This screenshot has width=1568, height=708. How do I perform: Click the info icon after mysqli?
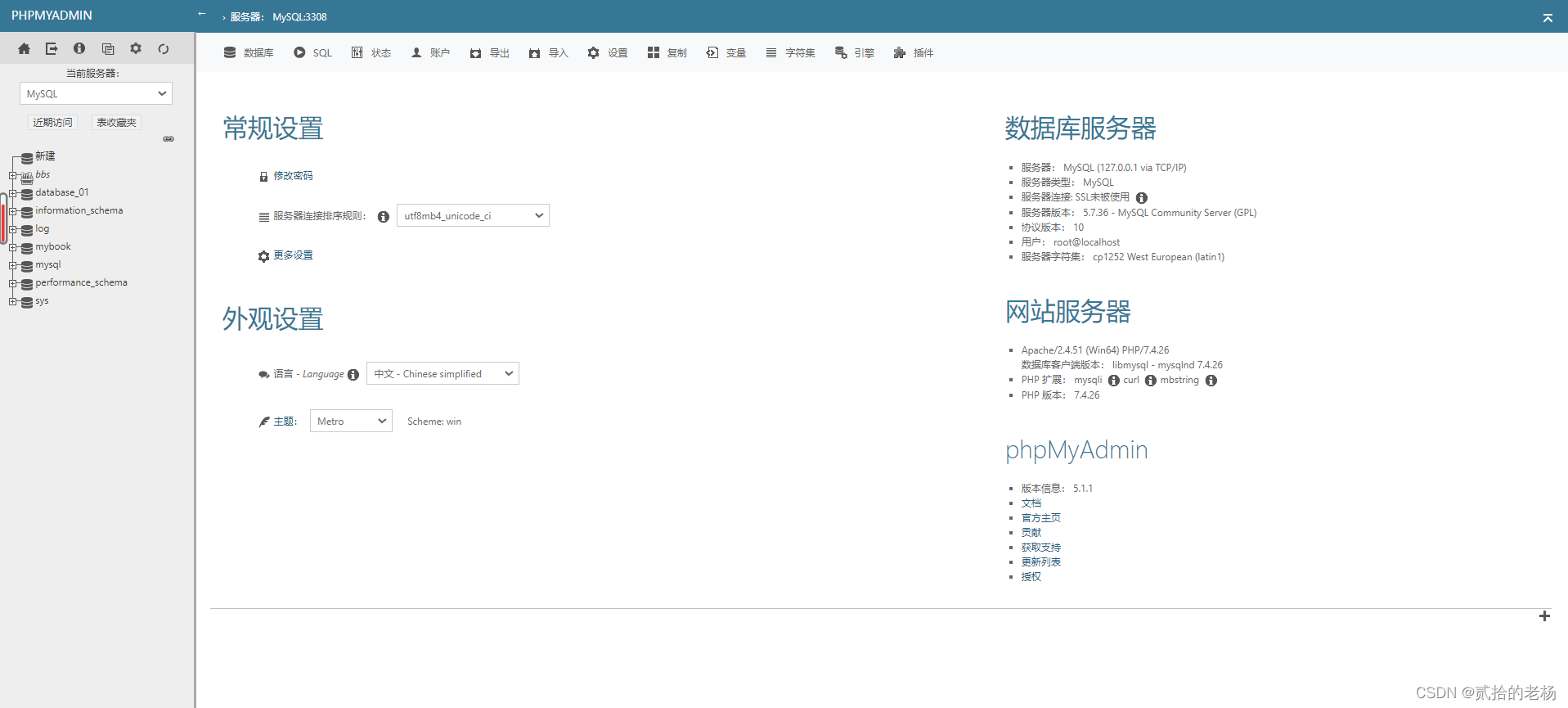pyautogui.click(x=1114, y=381)
